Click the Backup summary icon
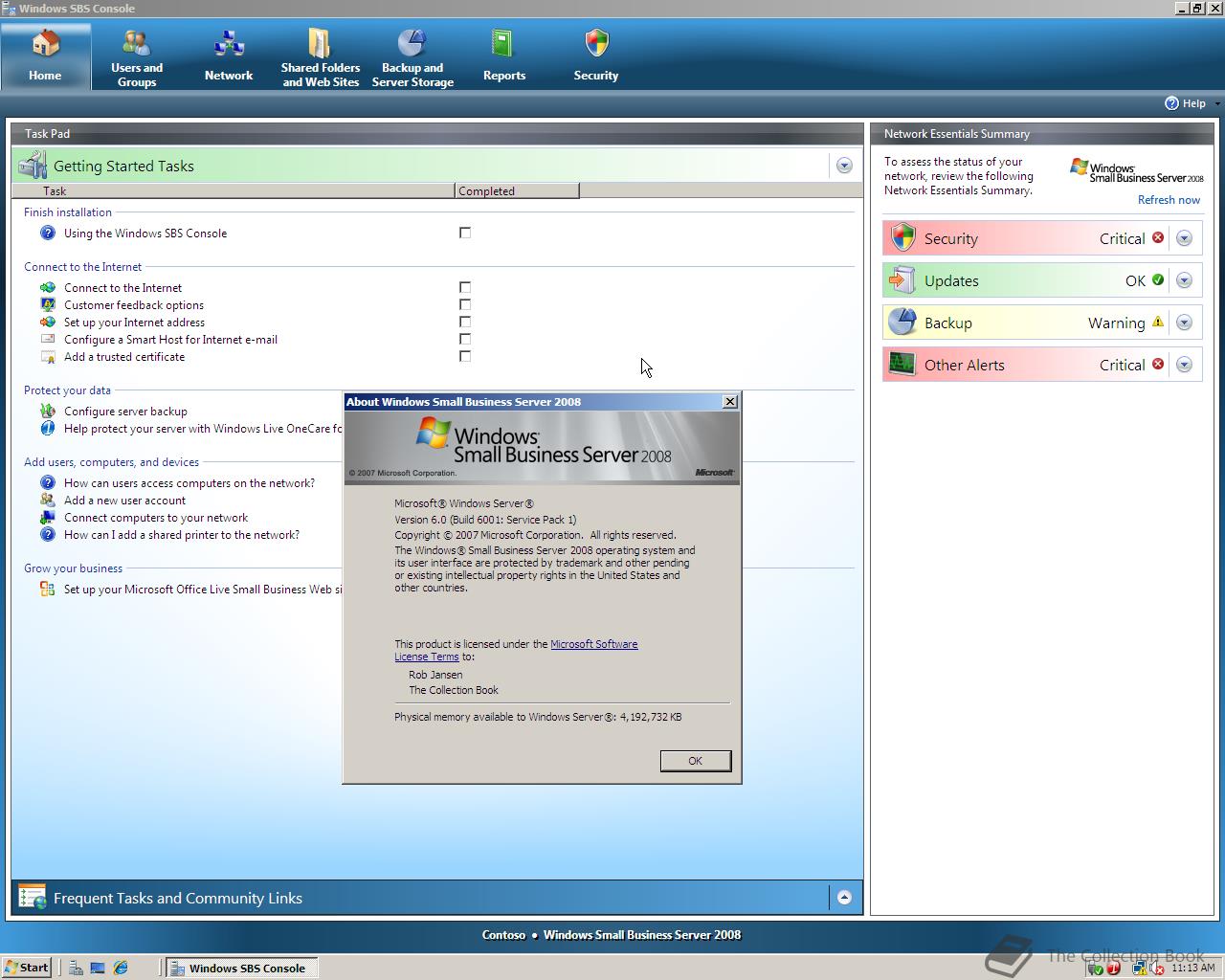 (902, 322)
